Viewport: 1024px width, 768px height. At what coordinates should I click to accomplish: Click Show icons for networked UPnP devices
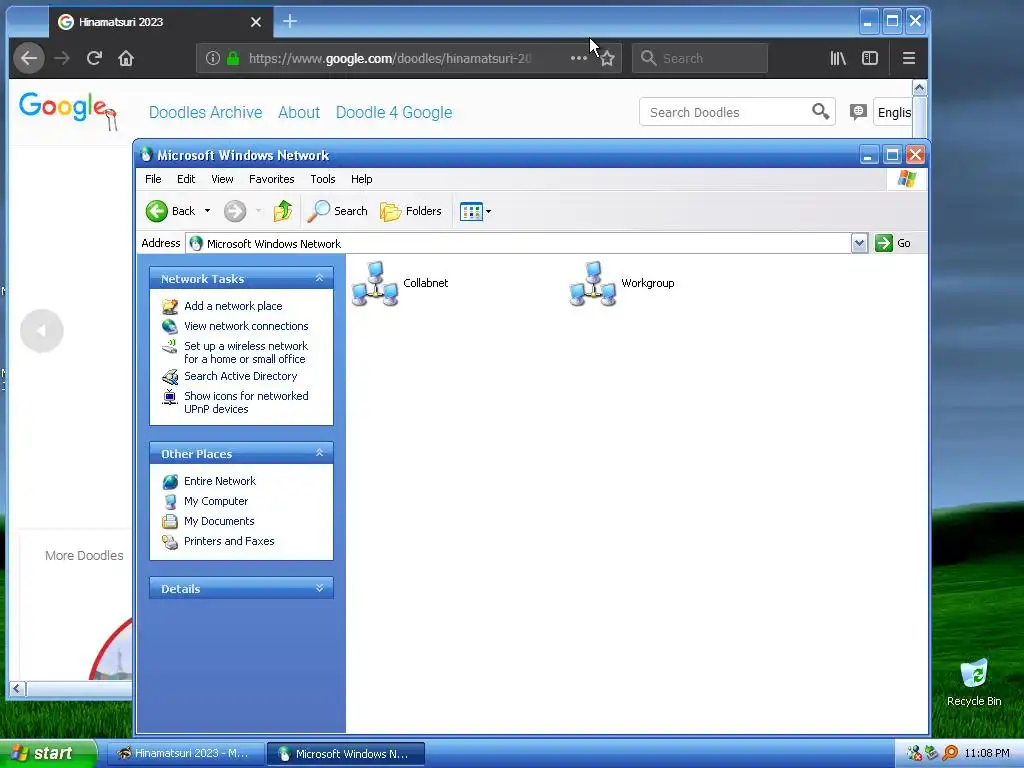[x=246, y=402]
